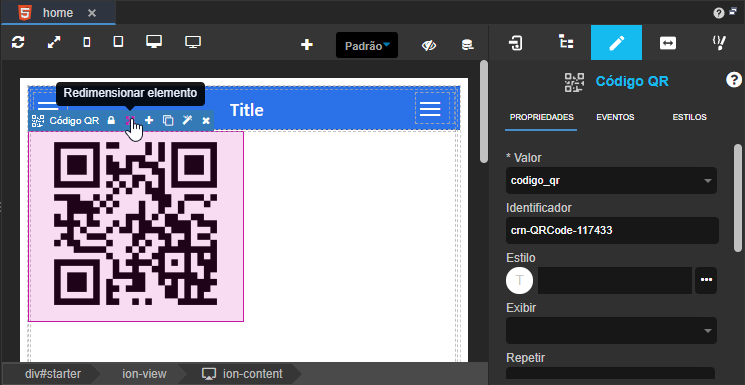Select the home tab
Image resolution: width=745 pixels, height=385 pixels.
pyautogui.click(x=58, y=12)
